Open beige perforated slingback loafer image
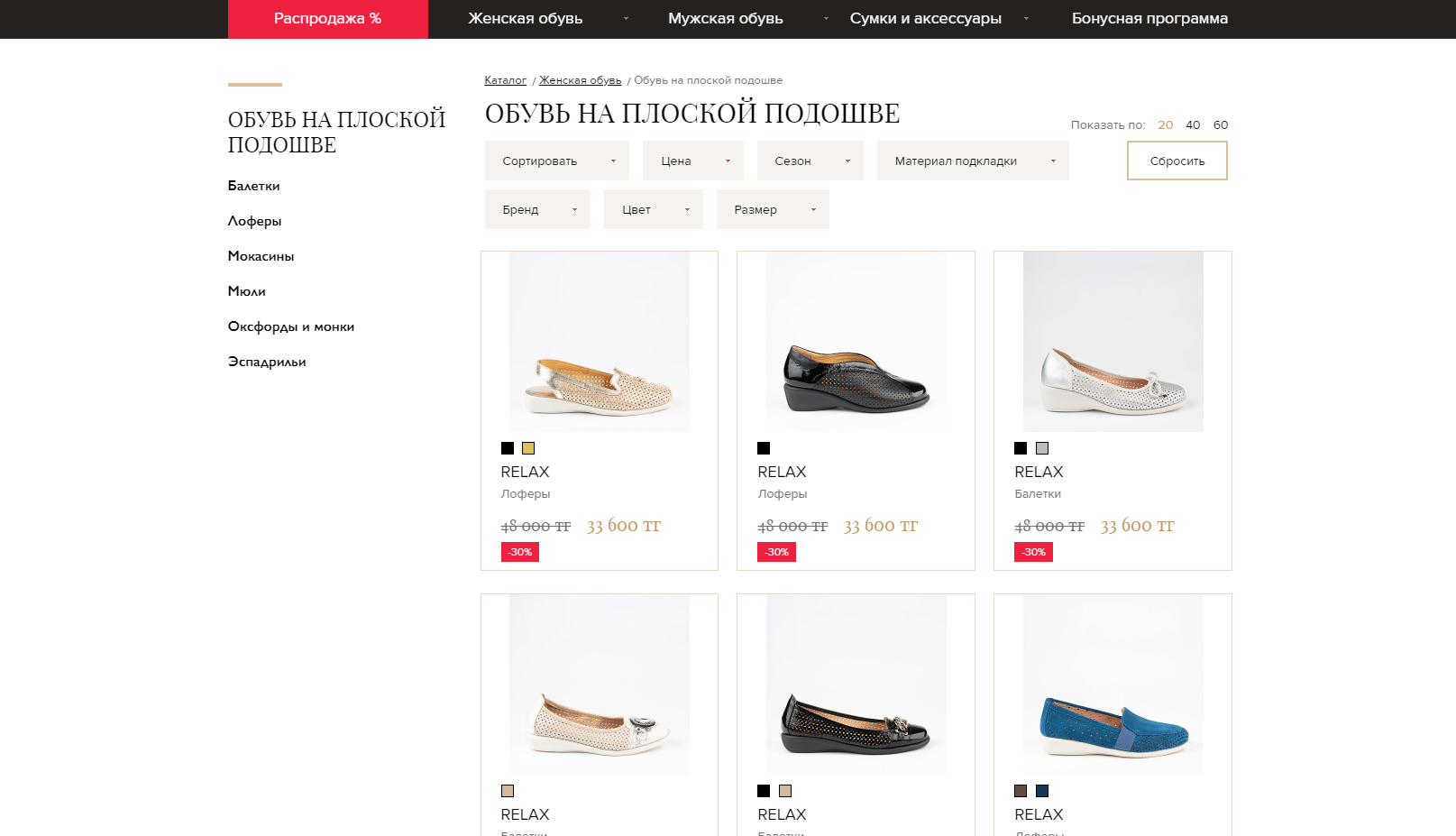 coord(600,342)
